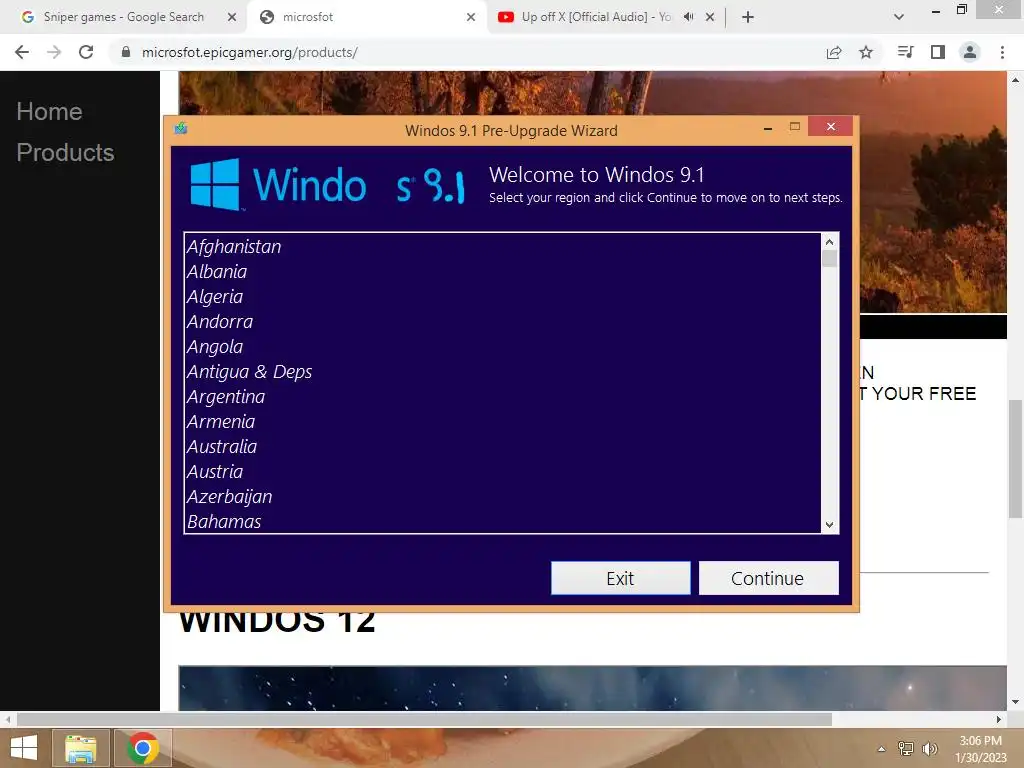Open the Windows Start button
The height and width of the screenshot is (768, 1024).
coord(24,748)
